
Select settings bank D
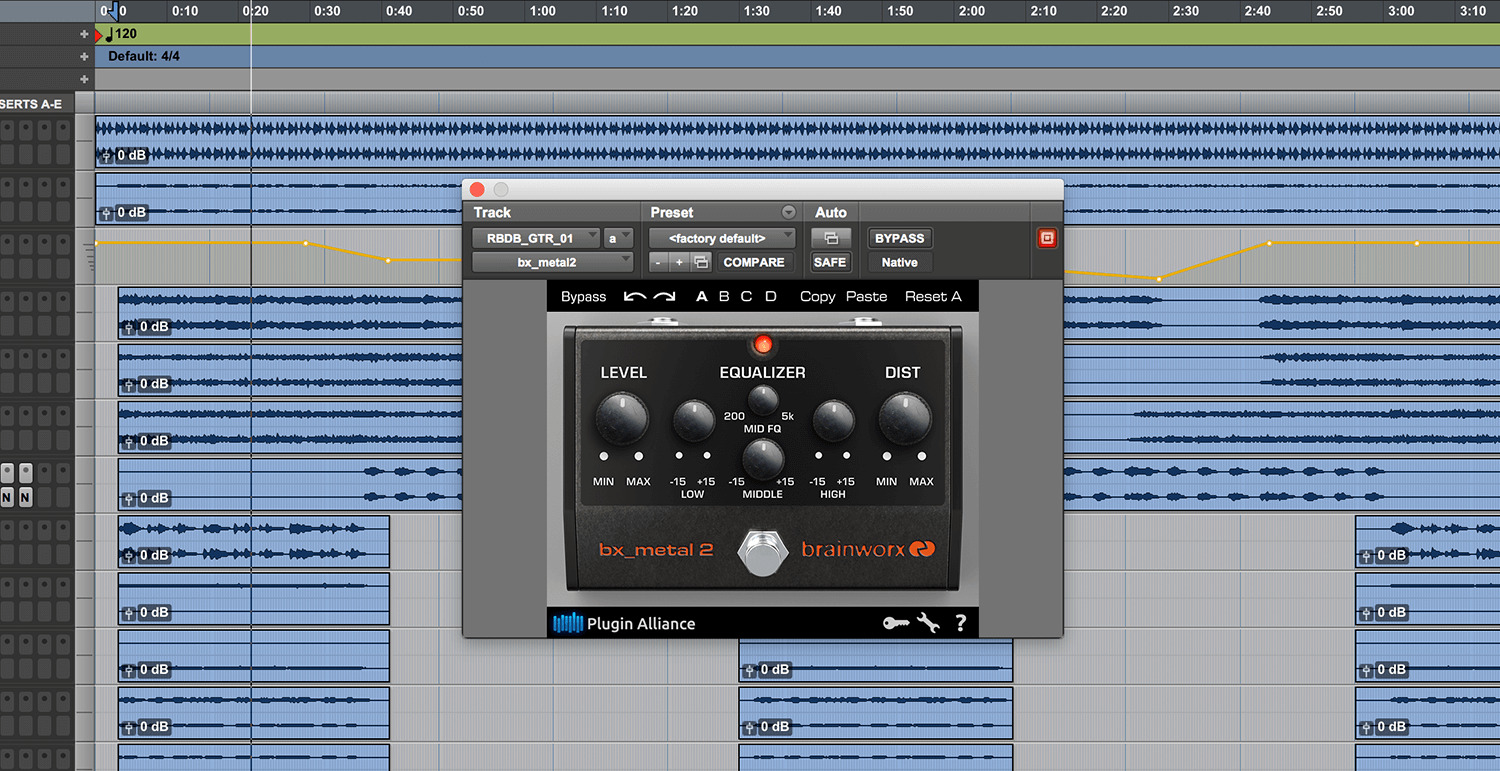[770, 296]
